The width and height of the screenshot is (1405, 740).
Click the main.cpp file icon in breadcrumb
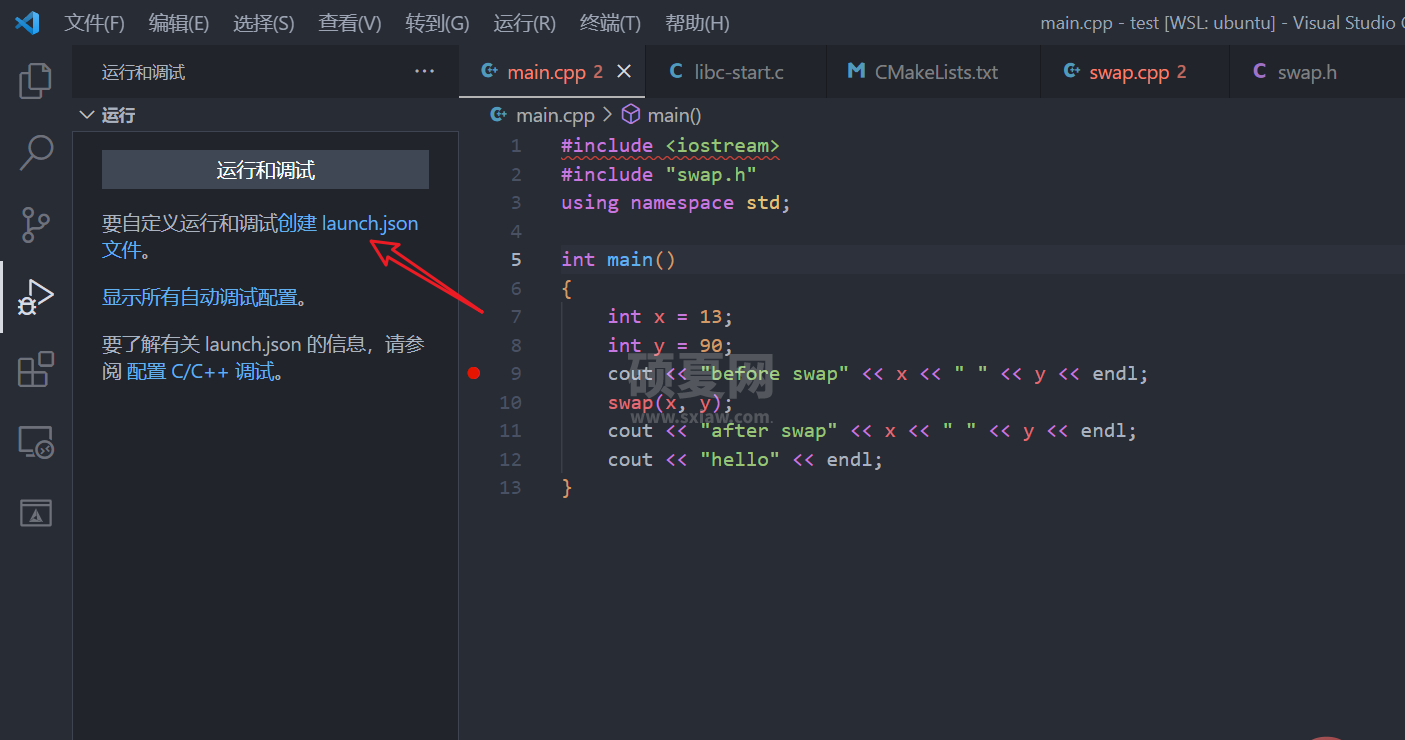tap(498, 115)
